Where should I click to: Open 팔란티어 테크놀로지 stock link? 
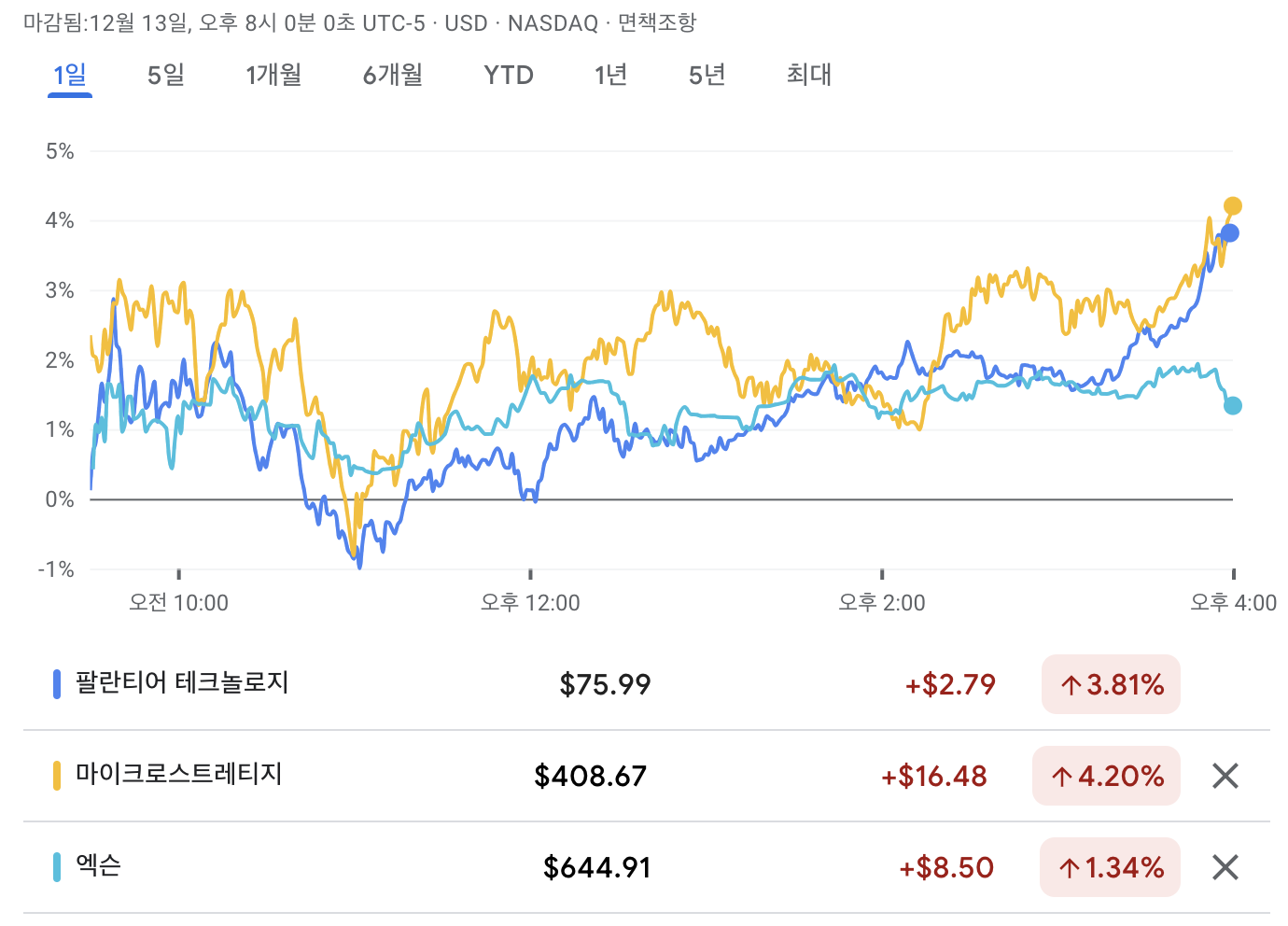click(182, 683)
